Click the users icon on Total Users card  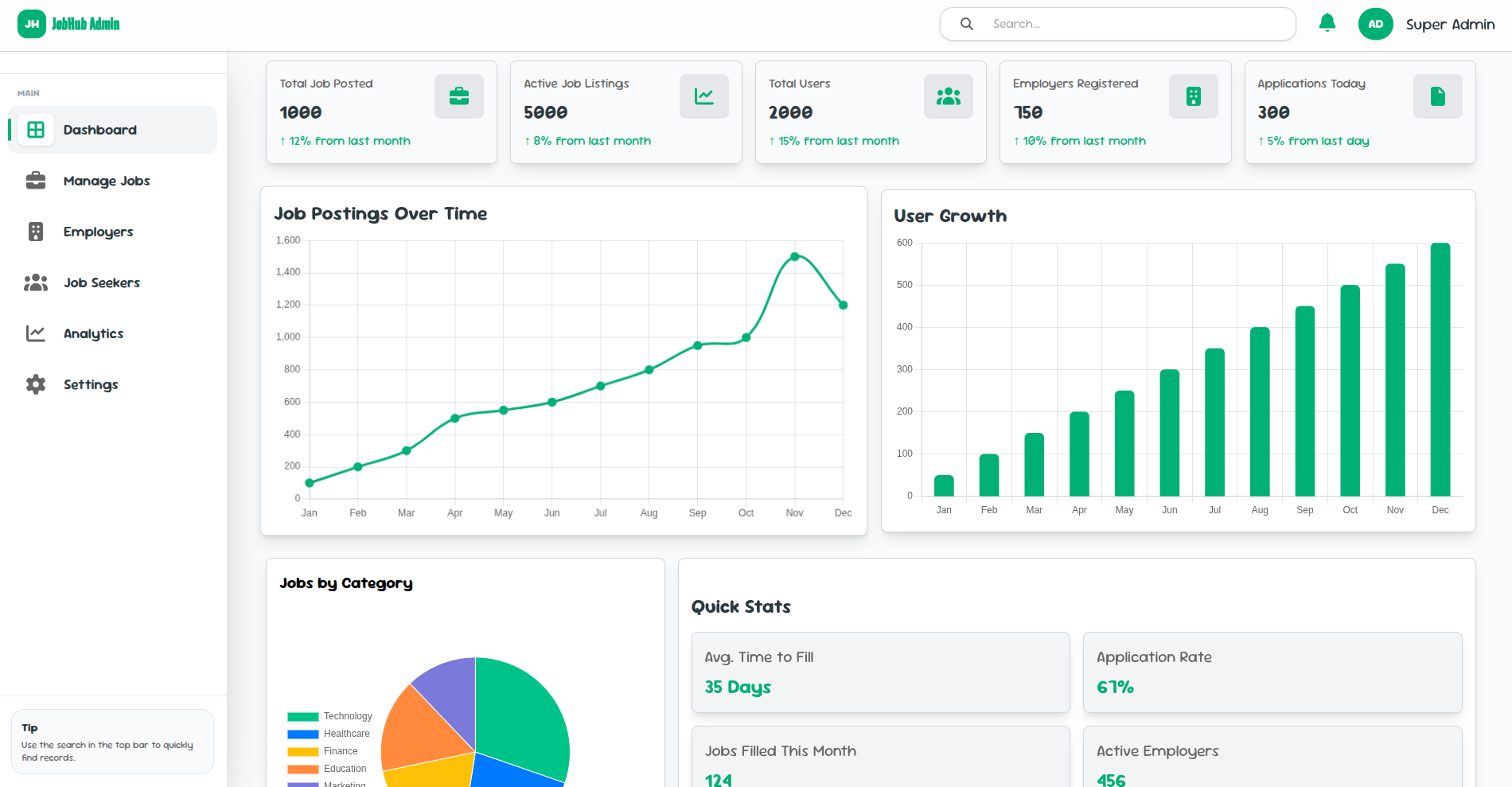click(x=948, y=96)
